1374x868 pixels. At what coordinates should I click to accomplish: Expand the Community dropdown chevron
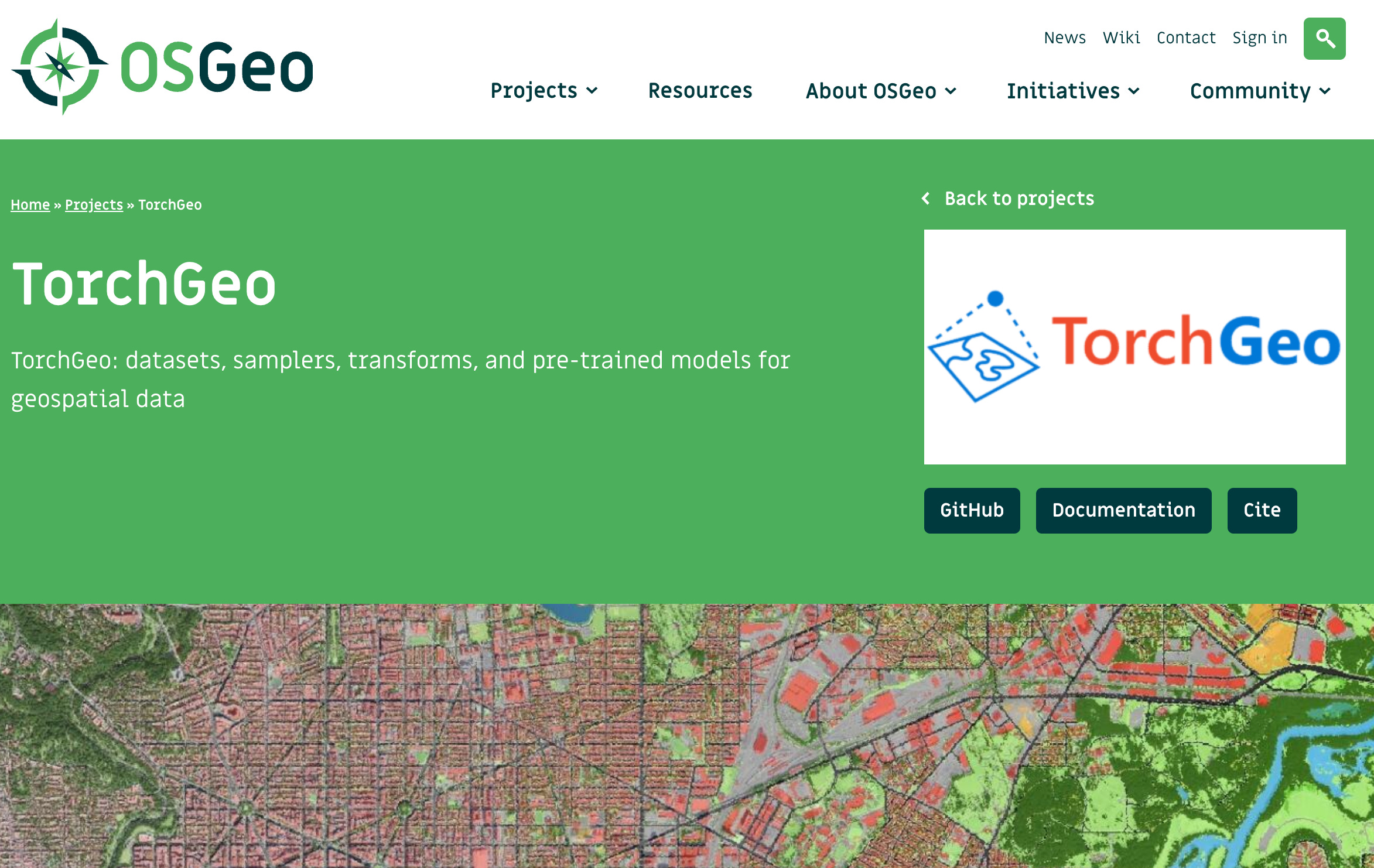pos(1325,91)
